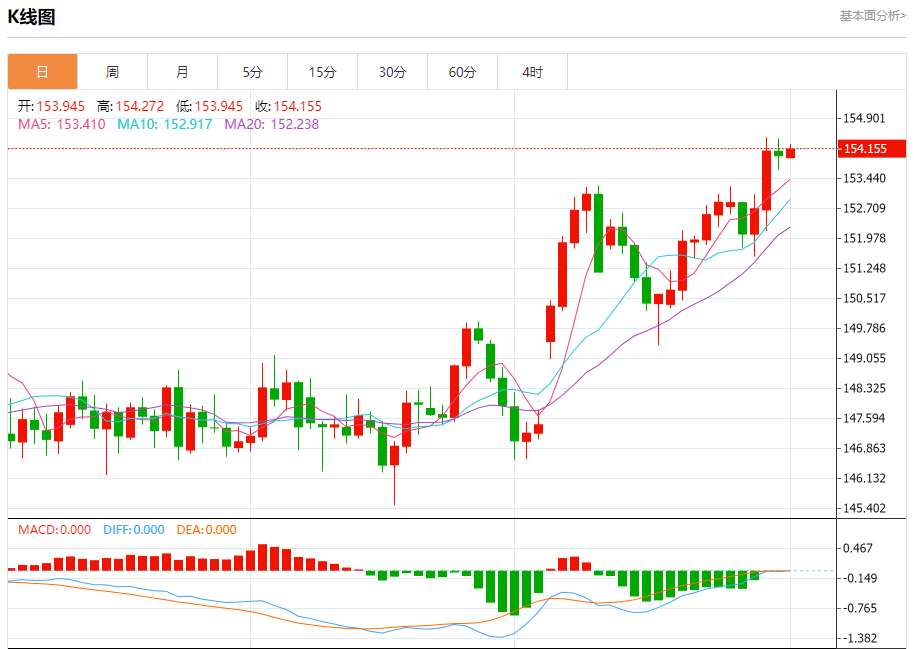
Task: Switch to the 周 weekly tab
Action: [x=112, y=72]
